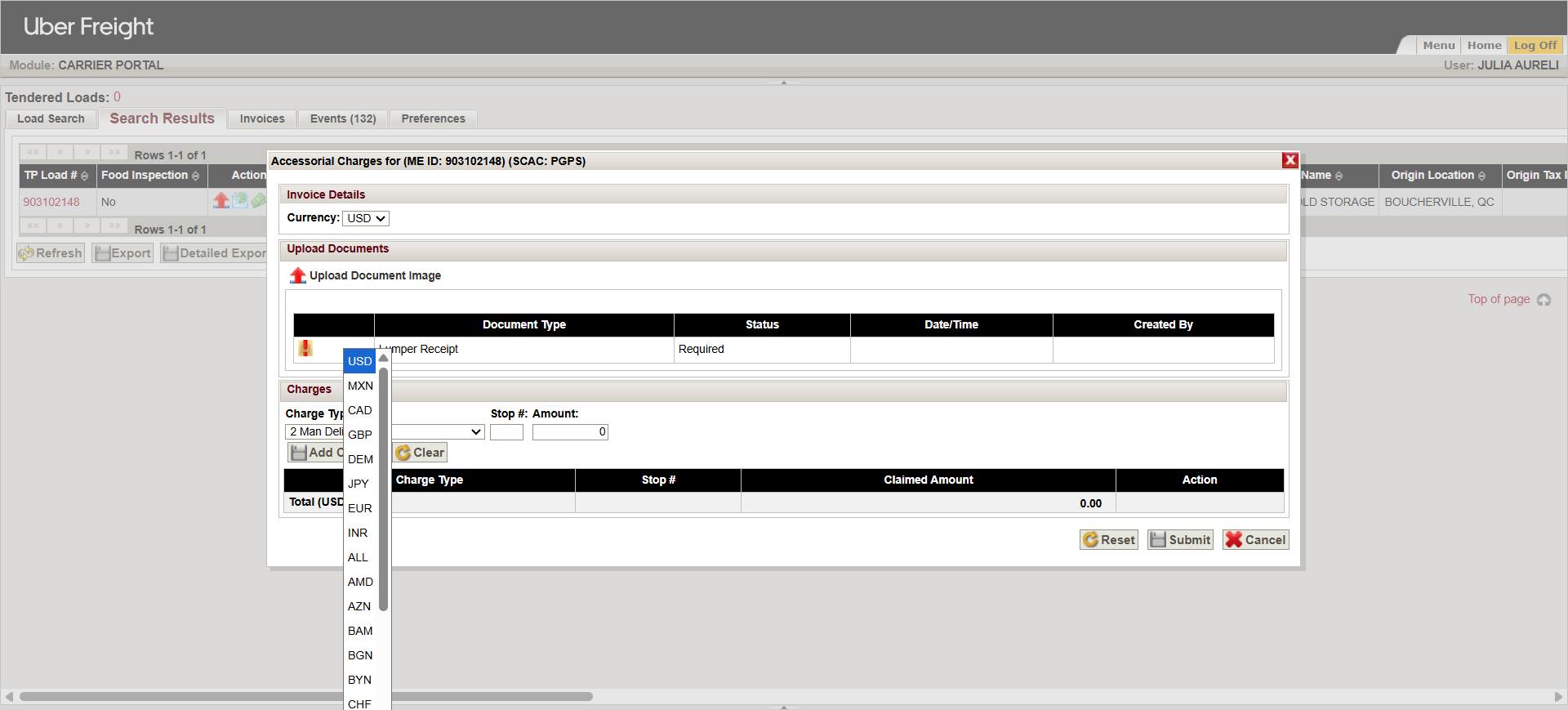Open the Load Search tab

pyautogui.click(x=51, y=118)
